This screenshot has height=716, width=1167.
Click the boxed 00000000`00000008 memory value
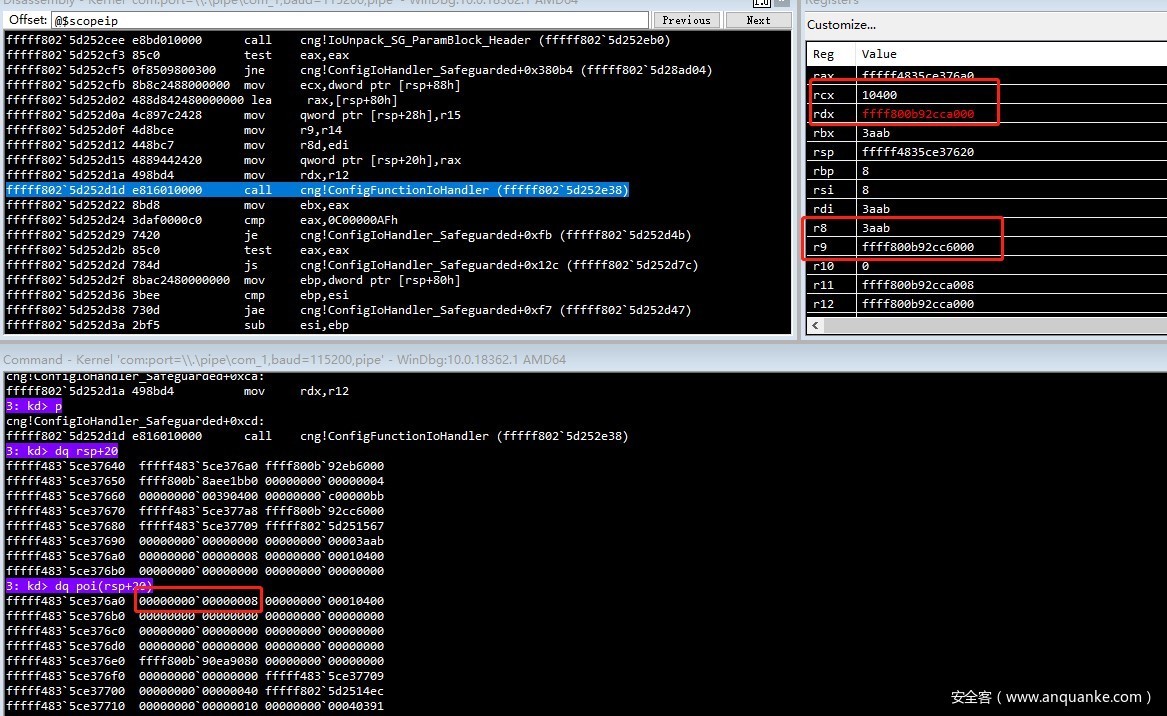click(198, 601)
